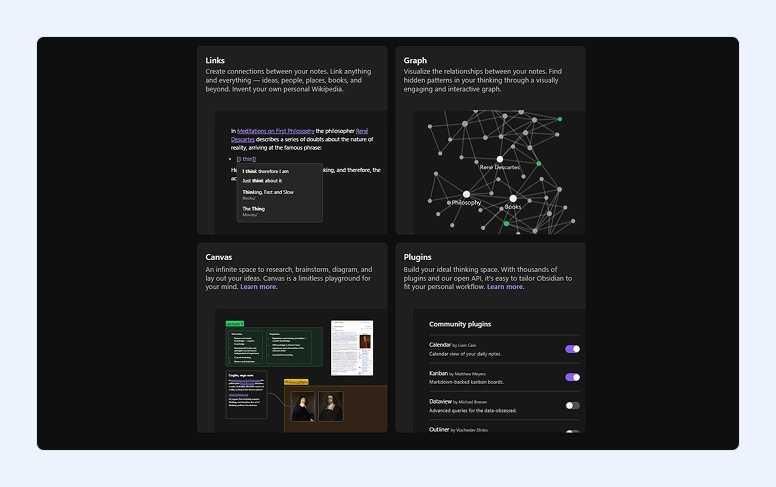Open the Learn more link under Plugins

(505, 287)
